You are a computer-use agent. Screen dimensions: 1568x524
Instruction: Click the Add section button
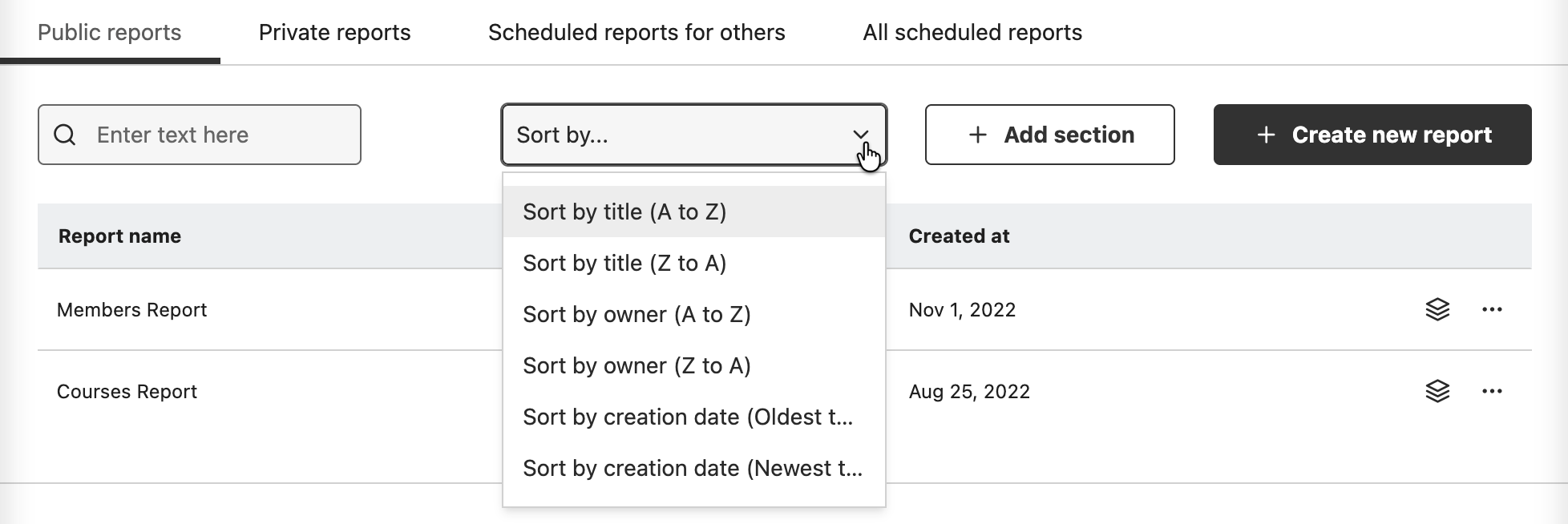click(x=1049, y=135)
